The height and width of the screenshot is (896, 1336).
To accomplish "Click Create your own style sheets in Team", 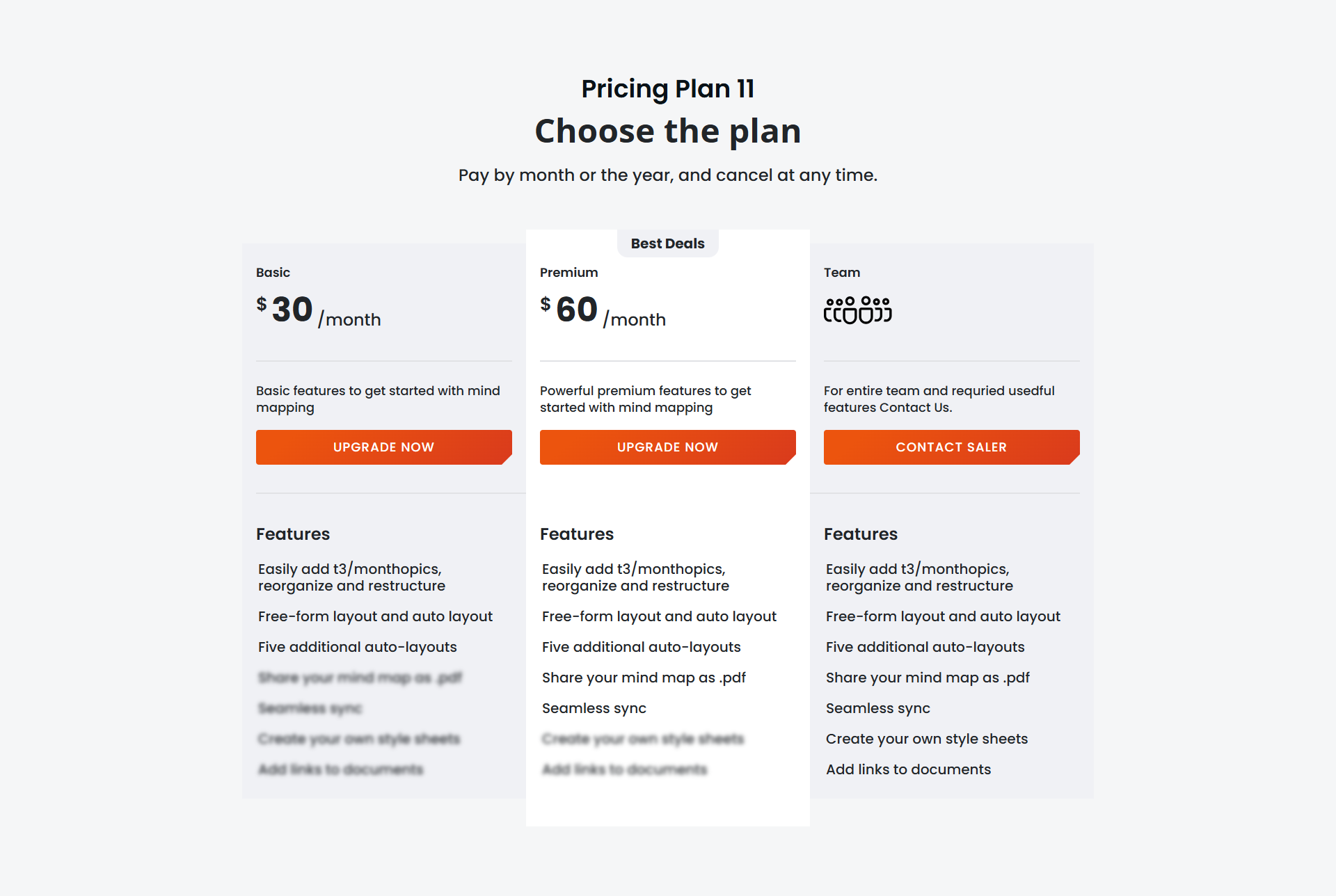I will click(927, 739).
